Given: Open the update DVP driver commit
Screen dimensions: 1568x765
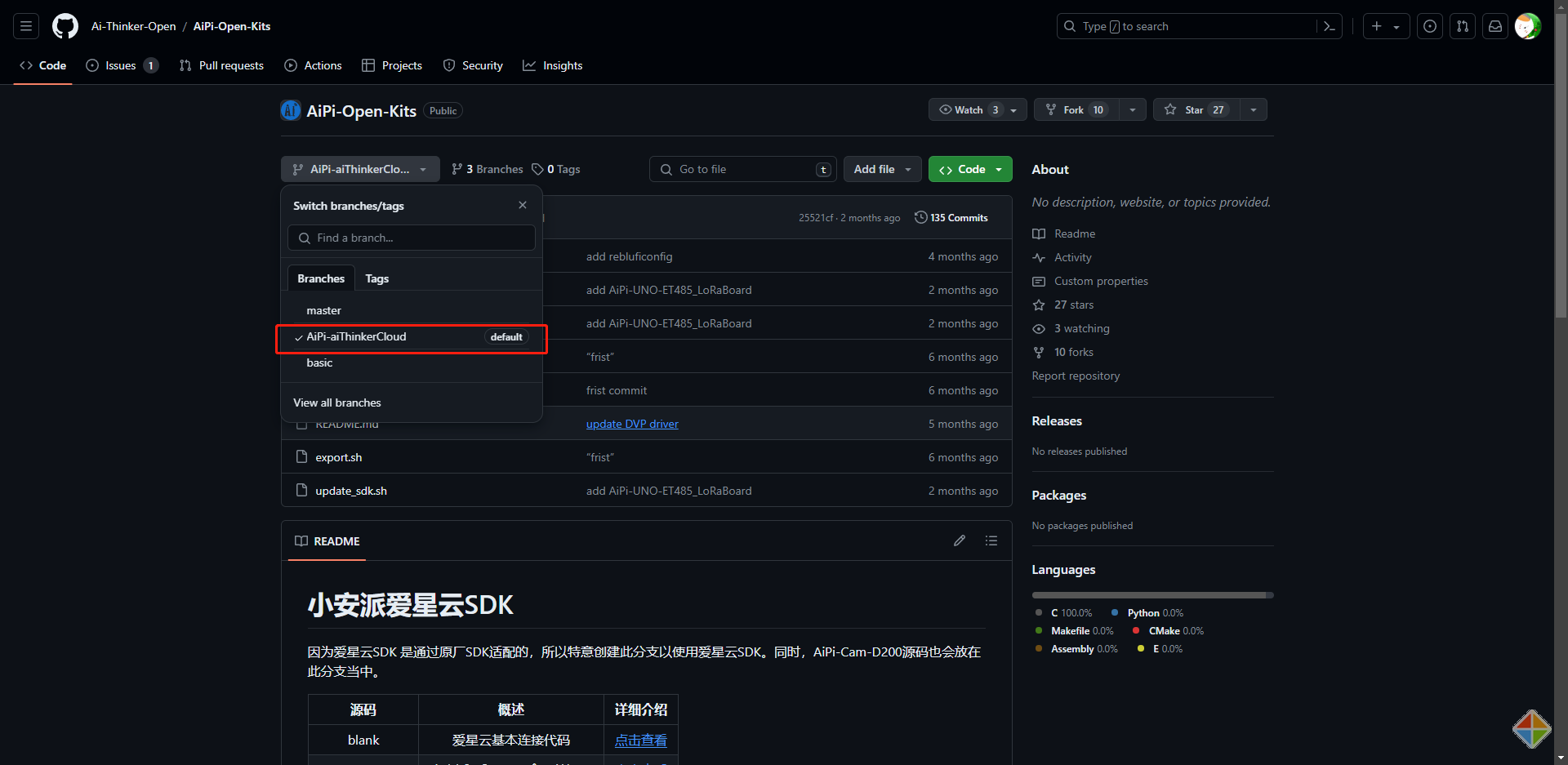Looking at the screenshot, I should (632, 424).
